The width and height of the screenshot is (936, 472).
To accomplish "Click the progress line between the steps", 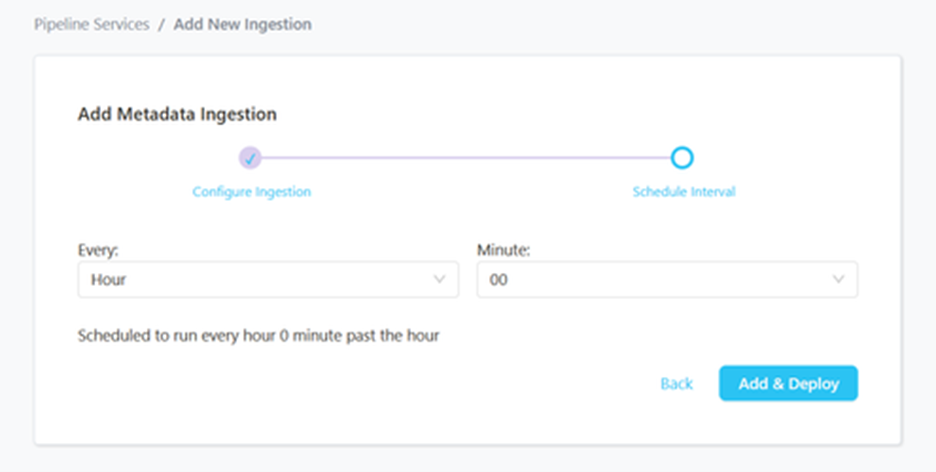I will [466, 157].
